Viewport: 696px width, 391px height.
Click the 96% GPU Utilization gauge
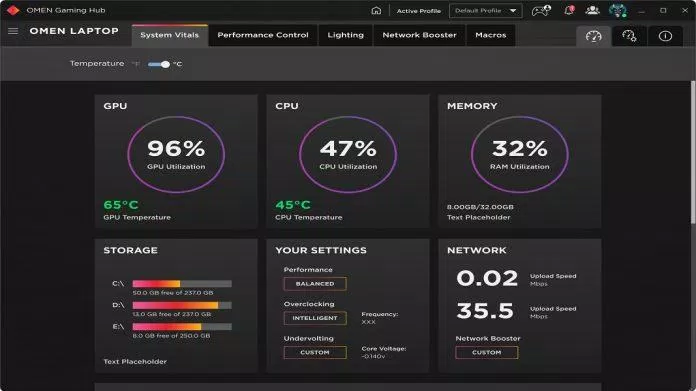point(176,154)
